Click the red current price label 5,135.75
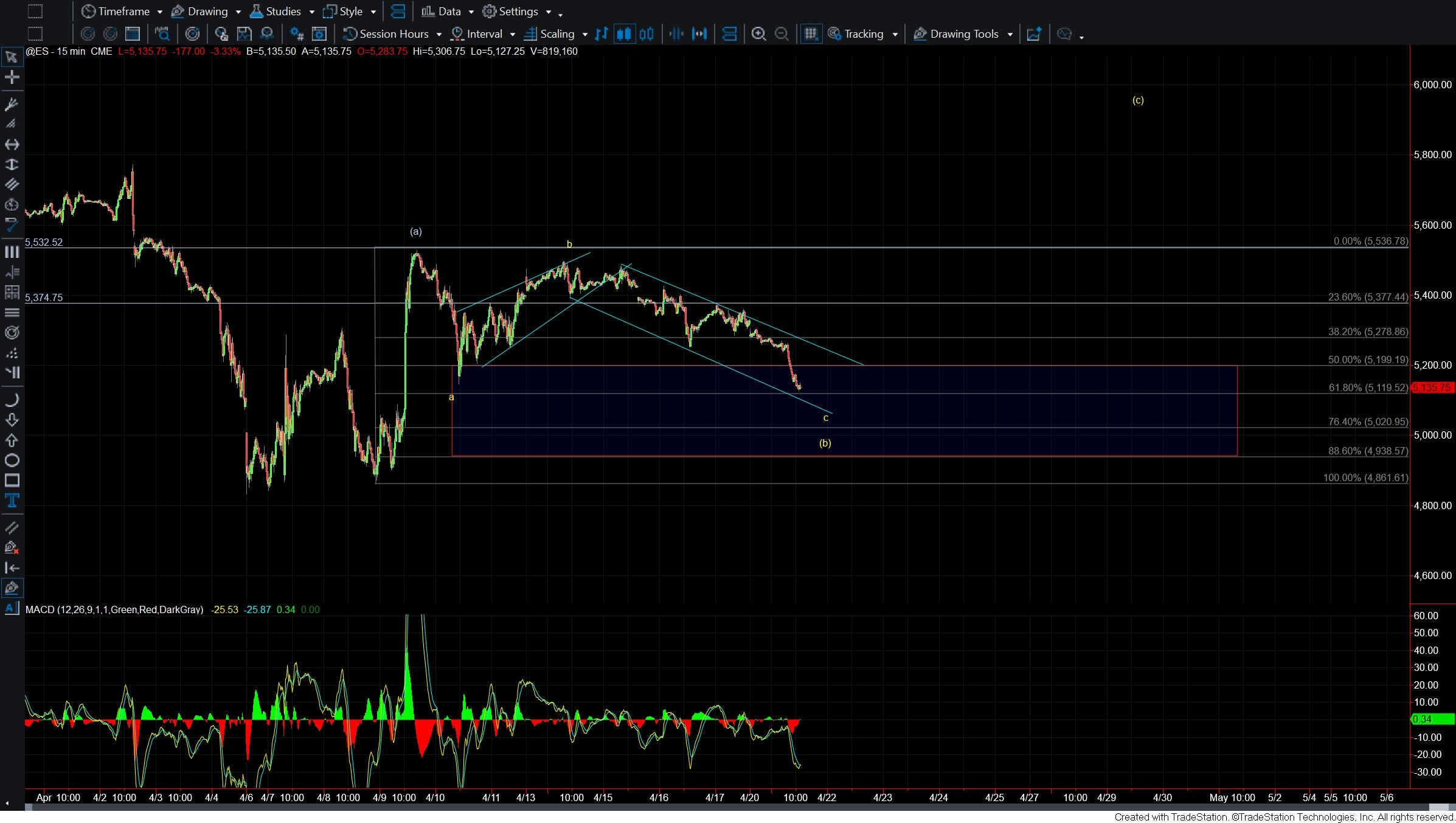Viewport: 1456px width, 823px height. [x=1432, y=387]
